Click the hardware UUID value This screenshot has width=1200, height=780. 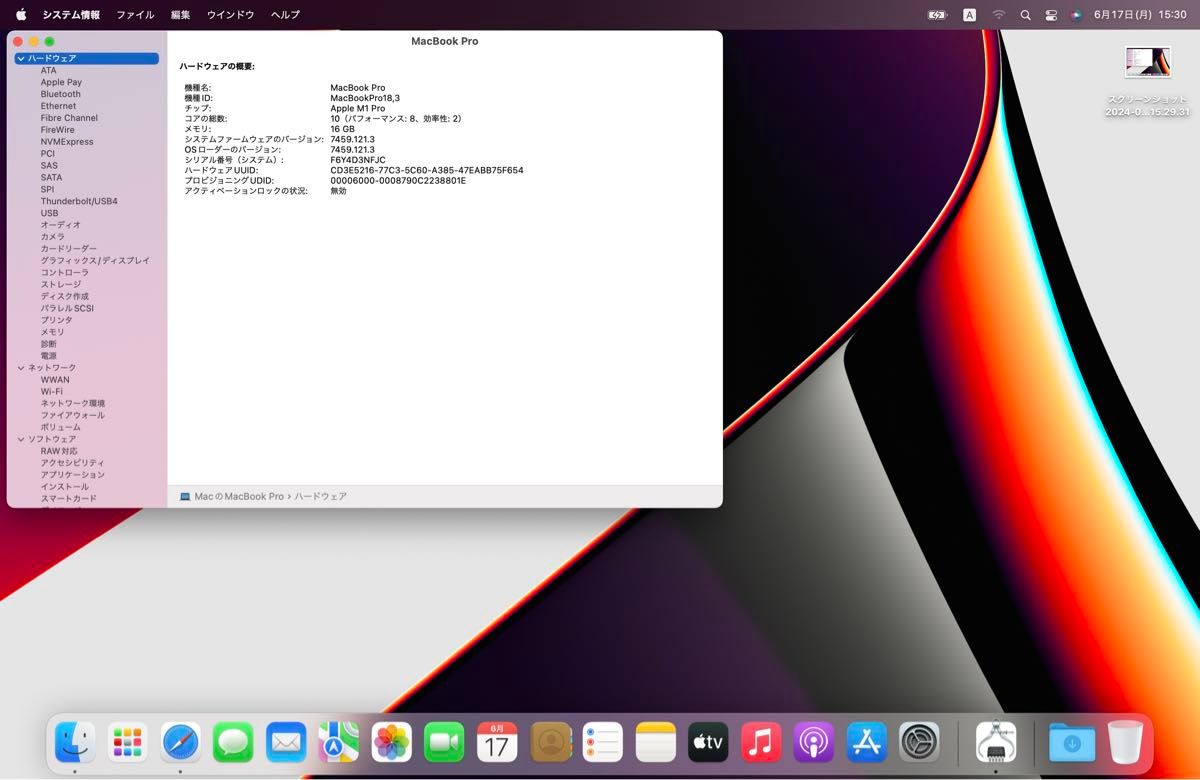pos(427,170)
